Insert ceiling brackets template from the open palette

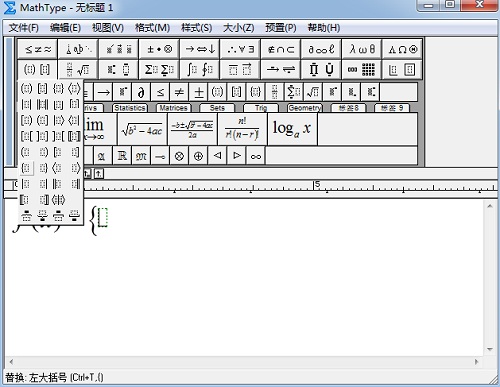coord(74,105)
